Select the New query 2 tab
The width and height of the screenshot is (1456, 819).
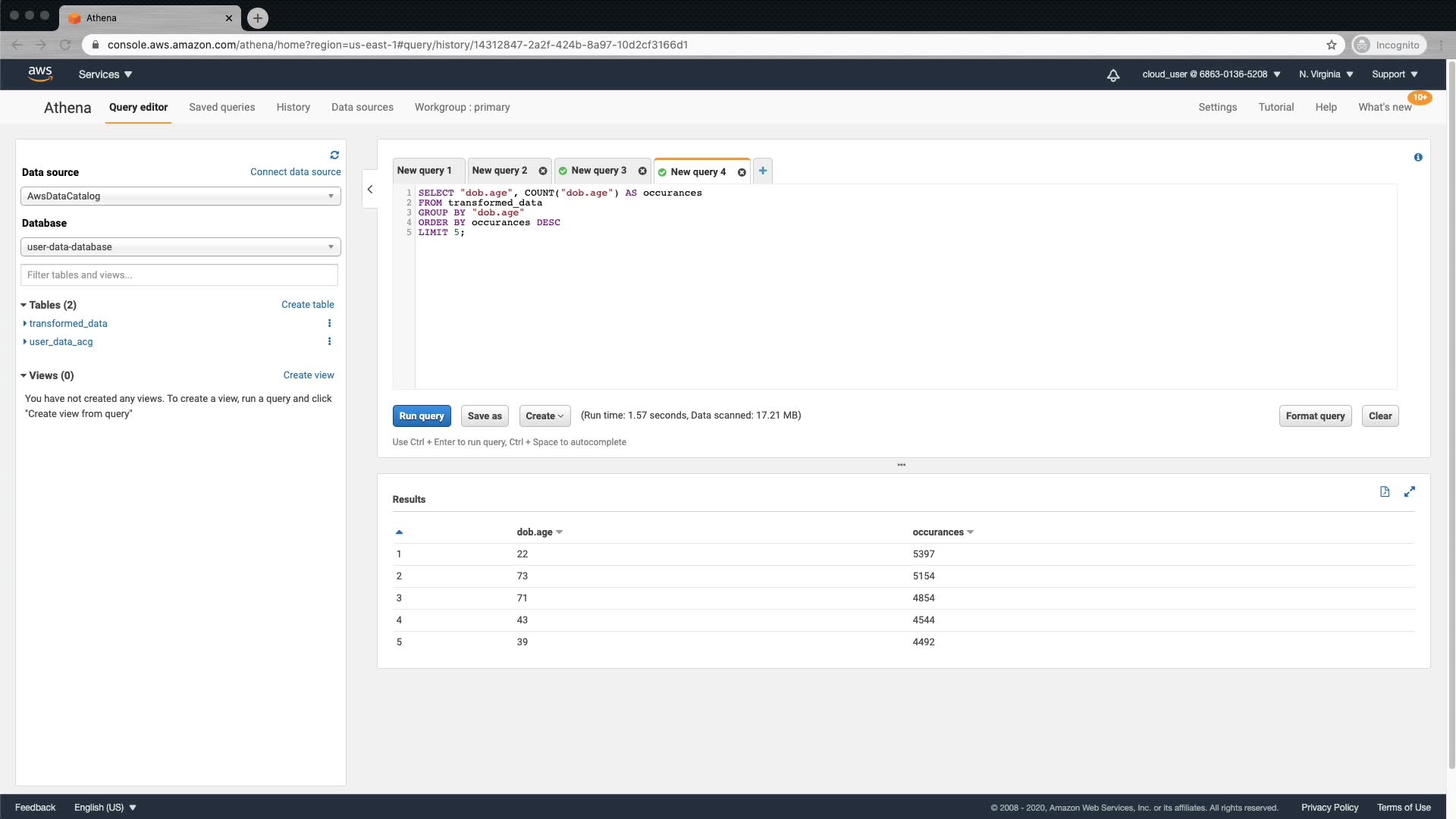pyautogui.click(x=500, y=171)
